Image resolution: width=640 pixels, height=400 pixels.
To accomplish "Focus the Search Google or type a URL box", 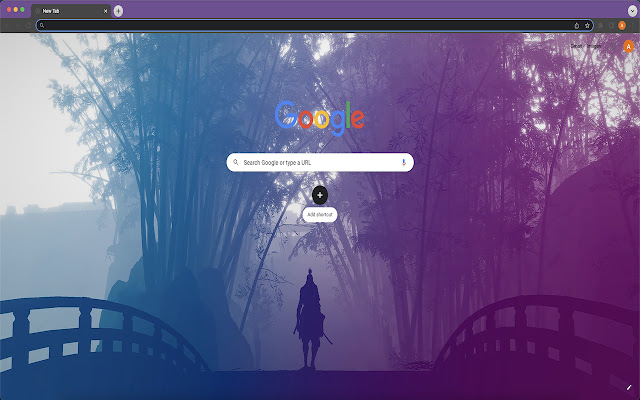I will (320, 162).
